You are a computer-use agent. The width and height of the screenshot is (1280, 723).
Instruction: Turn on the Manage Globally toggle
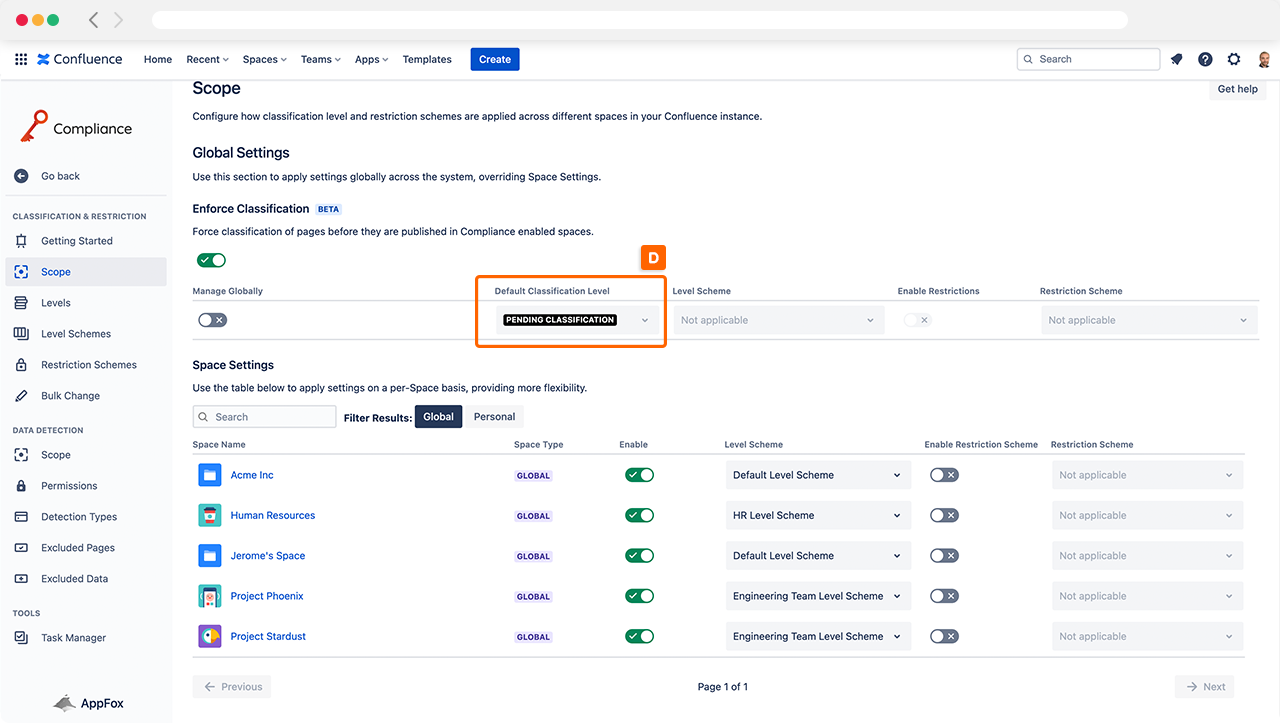[x=212, y=320]
